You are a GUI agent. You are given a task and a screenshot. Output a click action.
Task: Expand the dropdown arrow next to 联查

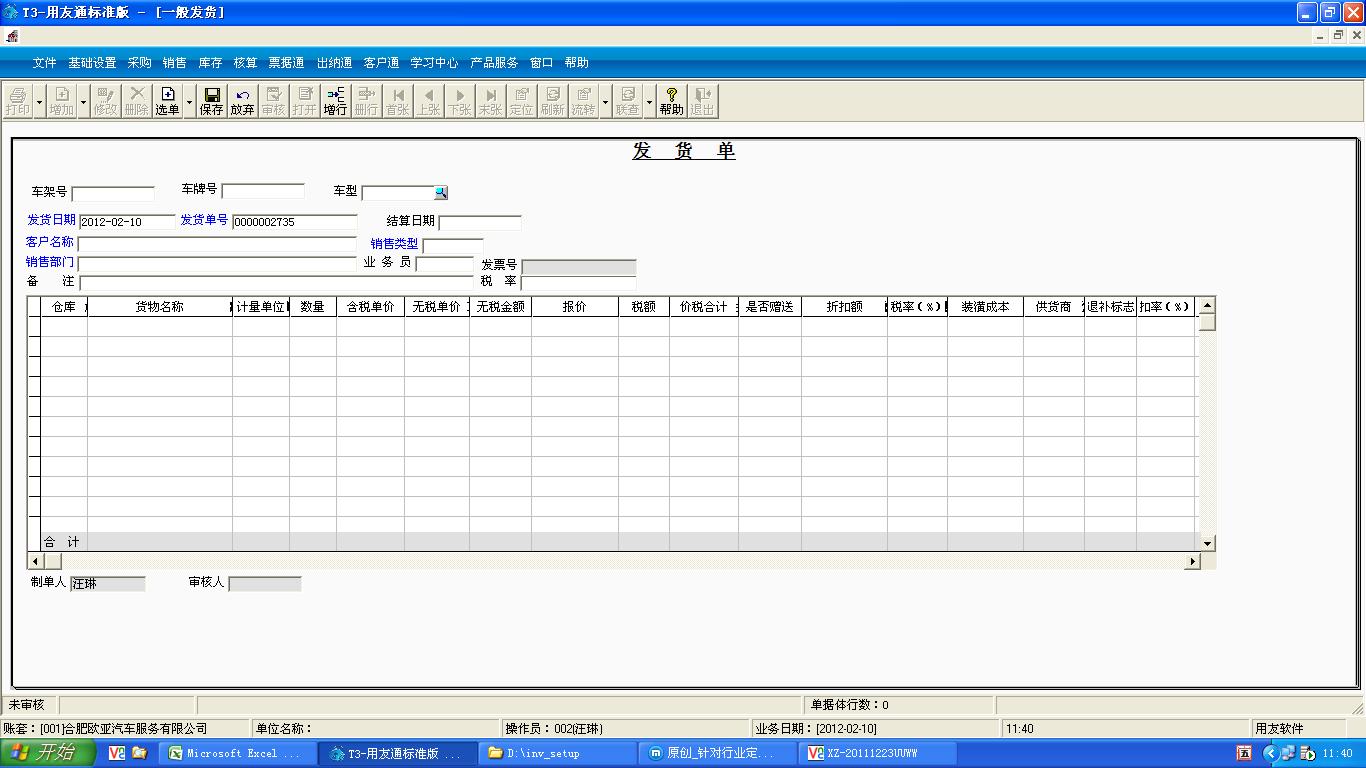pos(649,101)
